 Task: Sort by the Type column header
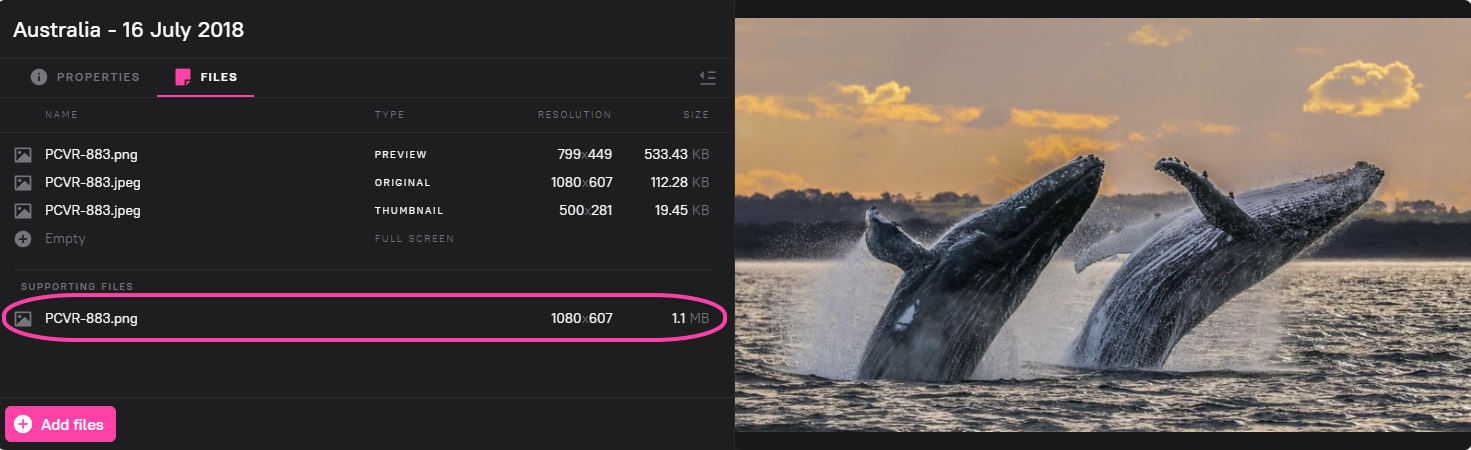389,115
